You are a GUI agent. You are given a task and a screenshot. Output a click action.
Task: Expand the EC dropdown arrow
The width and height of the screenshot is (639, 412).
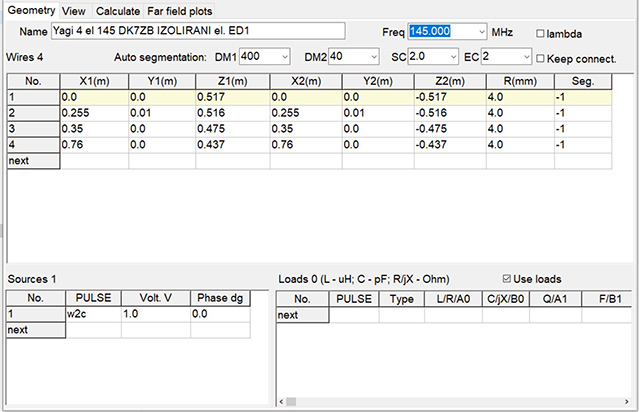click(527, 57)
